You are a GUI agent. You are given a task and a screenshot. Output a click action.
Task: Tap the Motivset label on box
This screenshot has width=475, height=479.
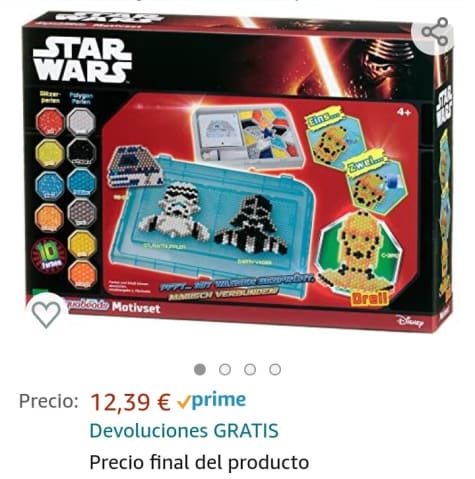tap(136, 307)
